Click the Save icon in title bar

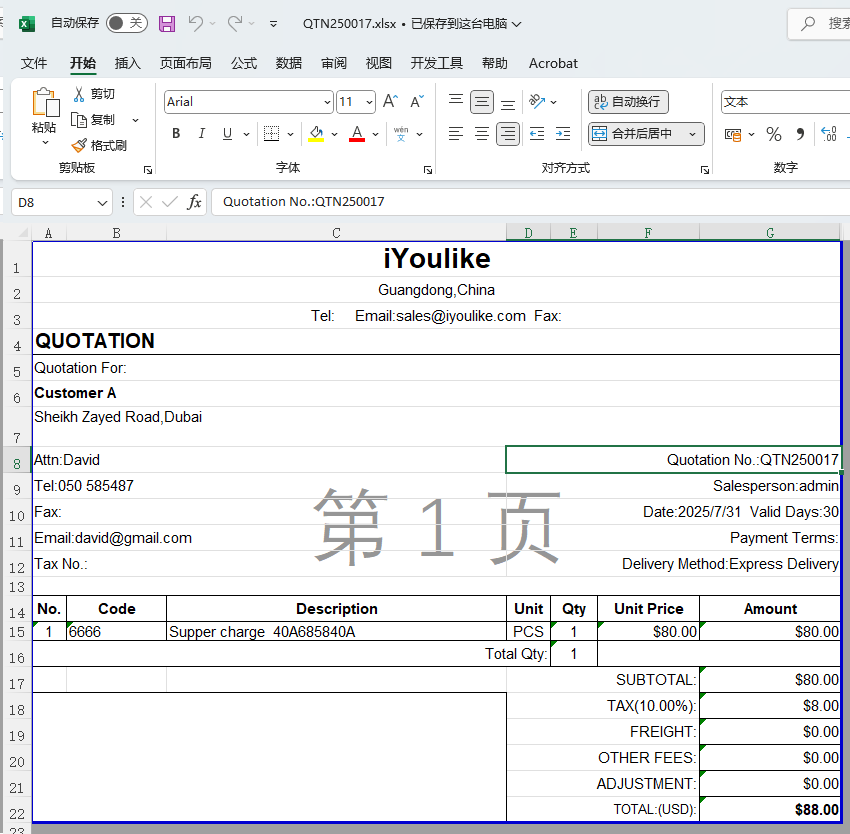click(167, 23)
